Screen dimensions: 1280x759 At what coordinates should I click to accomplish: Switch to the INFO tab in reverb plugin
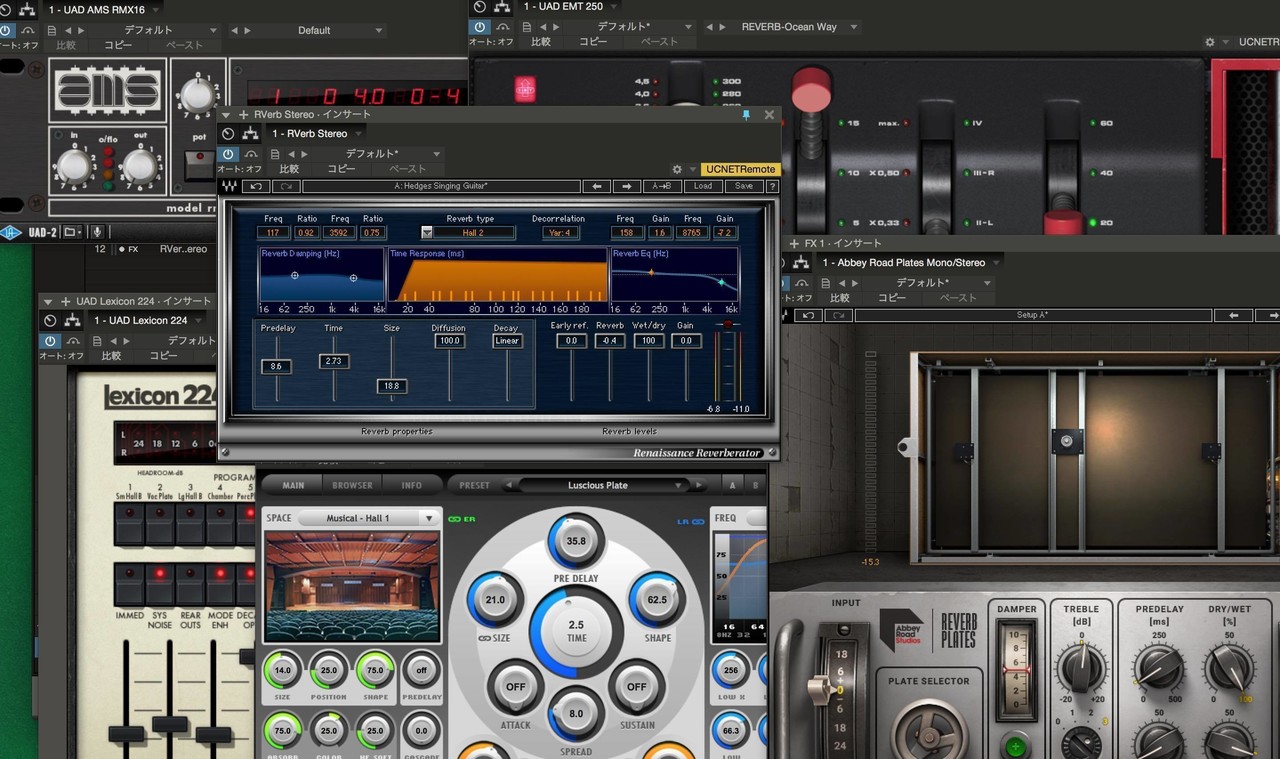411,485
